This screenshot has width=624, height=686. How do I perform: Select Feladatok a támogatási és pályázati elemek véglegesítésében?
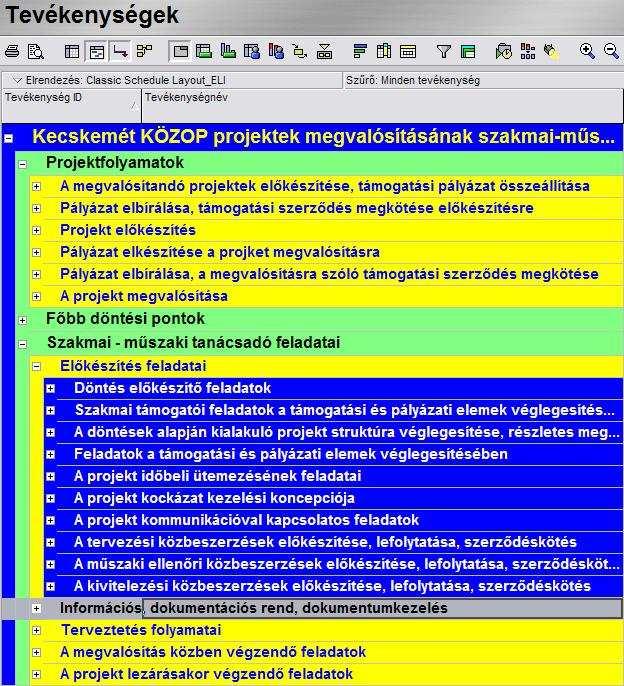pos(333,454)
